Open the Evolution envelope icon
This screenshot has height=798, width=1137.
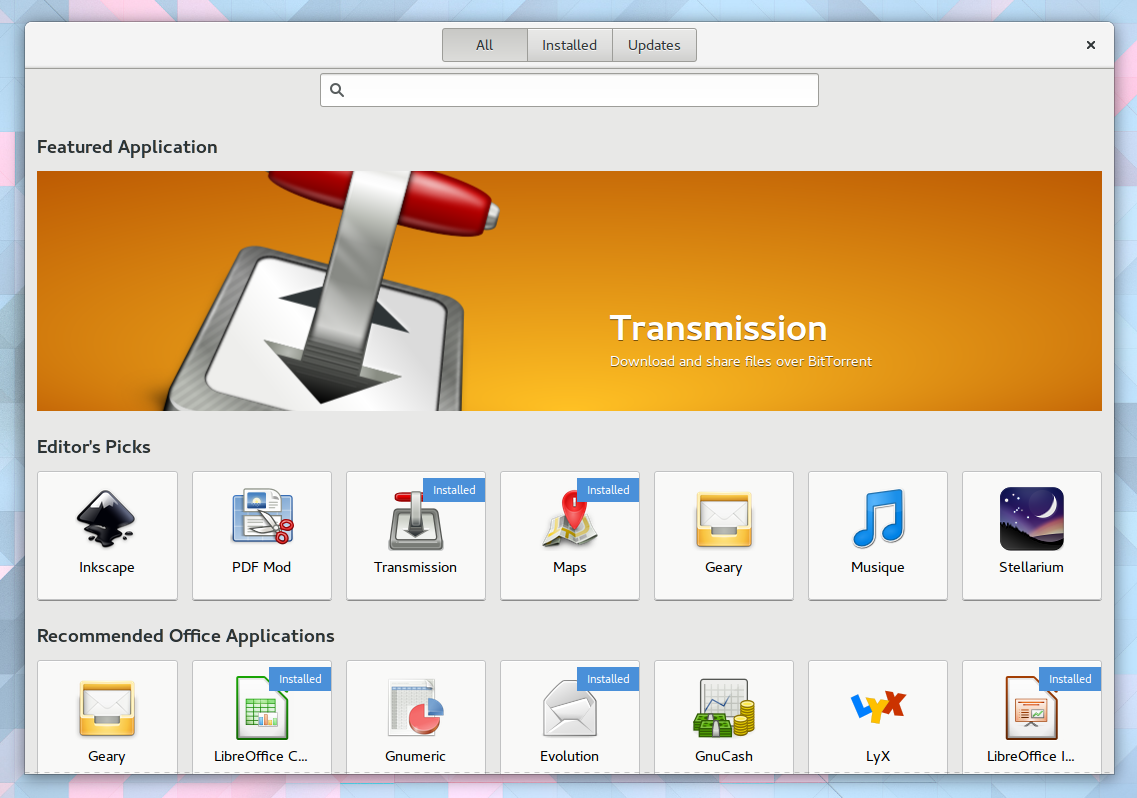coord(569,708)
